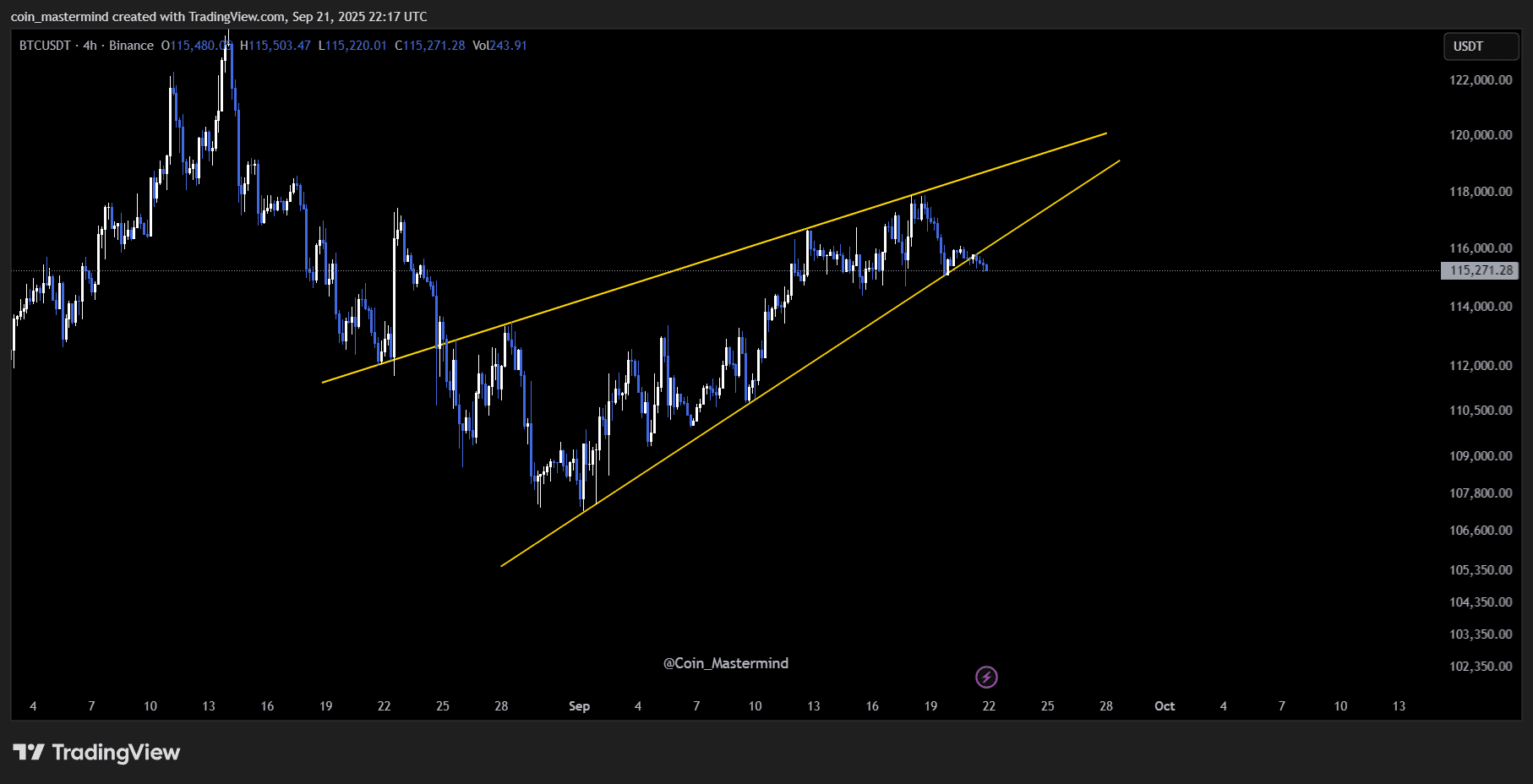Click the 104,350.00 price axis label
The height and width of the screenshot is (784, 1533).
(1481, 602)
